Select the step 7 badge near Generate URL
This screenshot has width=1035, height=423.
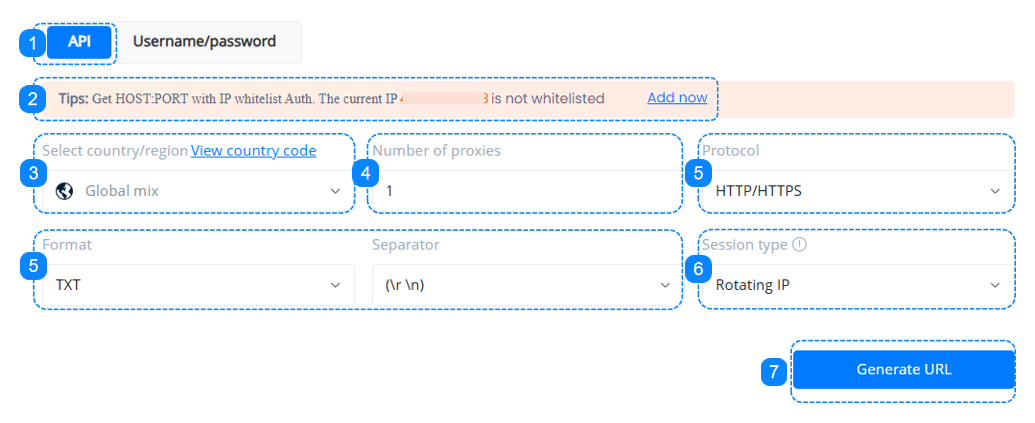click(771, 371)
